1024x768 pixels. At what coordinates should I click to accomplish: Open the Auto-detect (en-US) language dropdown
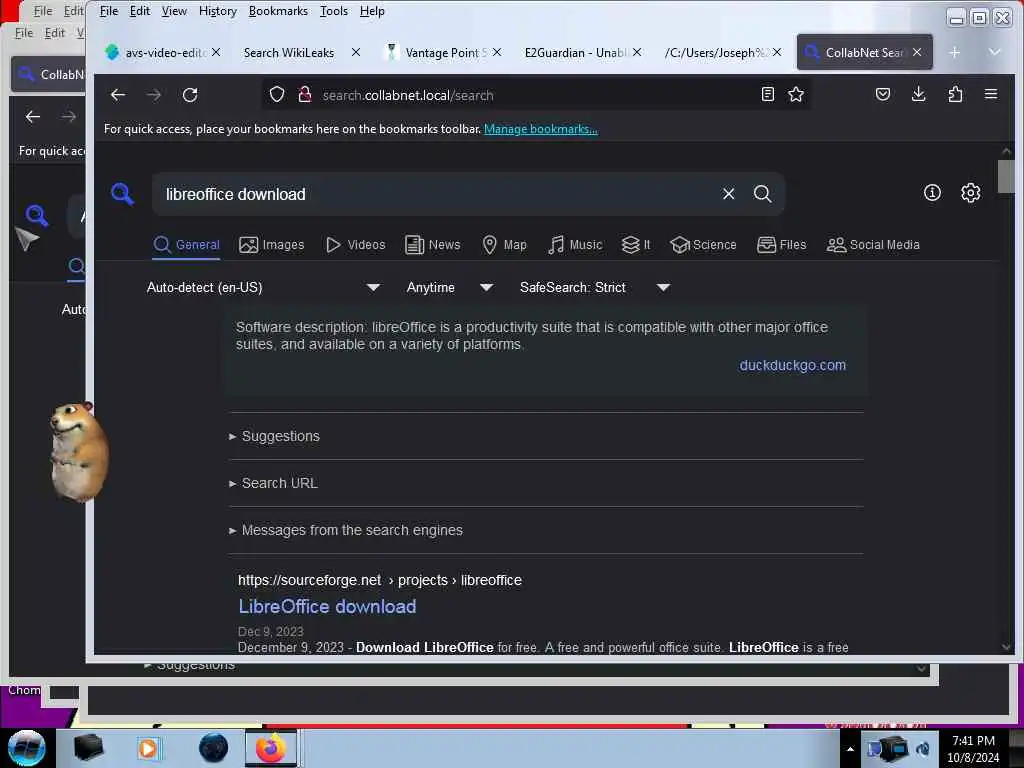click(263, 287)
